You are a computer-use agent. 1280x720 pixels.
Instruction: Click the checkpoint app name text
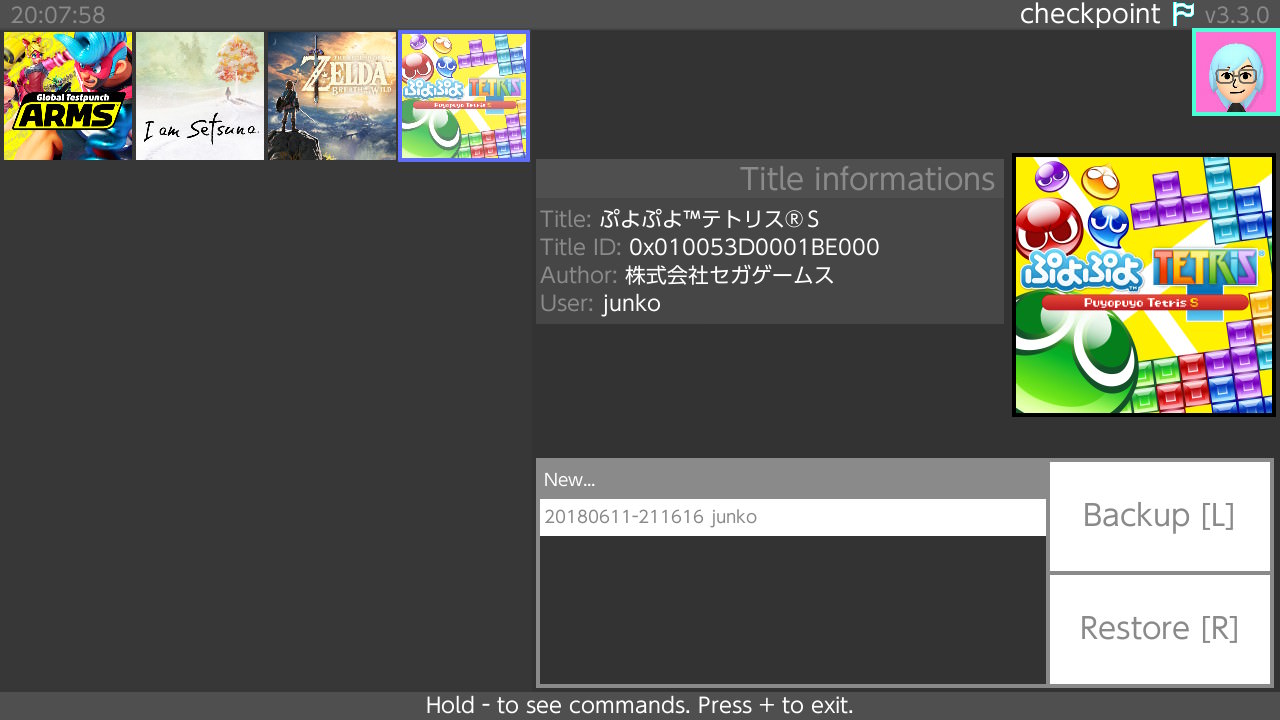point(1090,15)
